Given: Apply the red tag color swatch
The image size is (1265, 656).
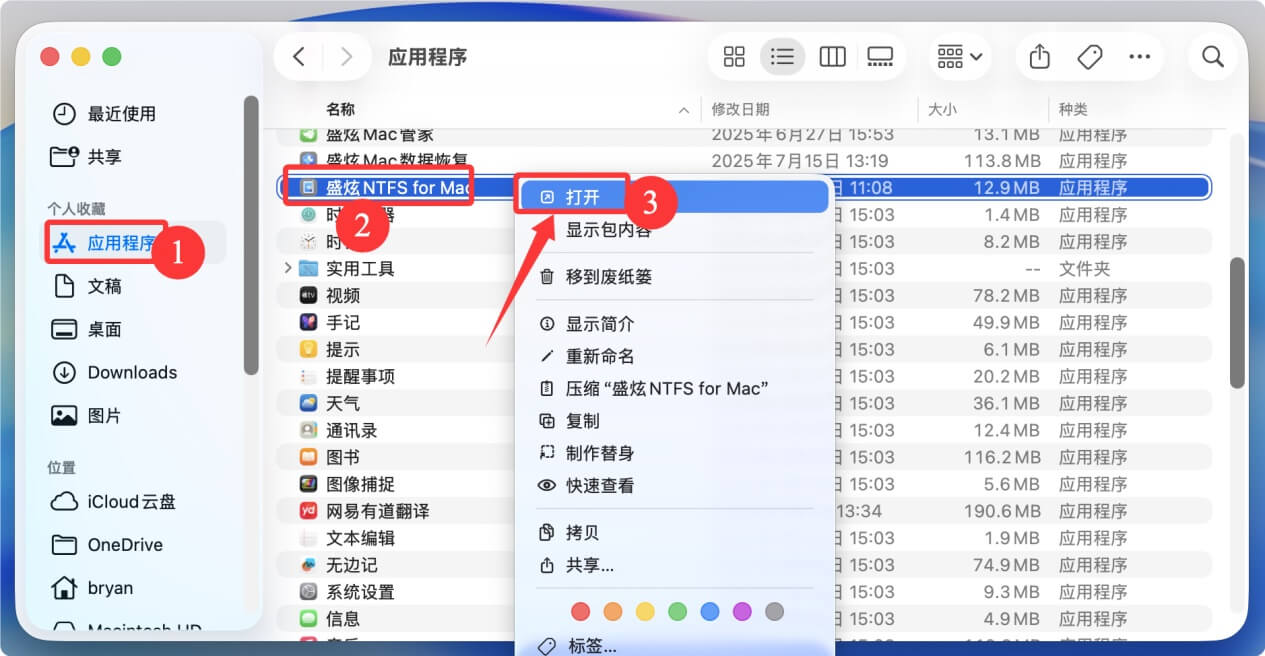Looking at the screenshot, I should tap(581, 611).
